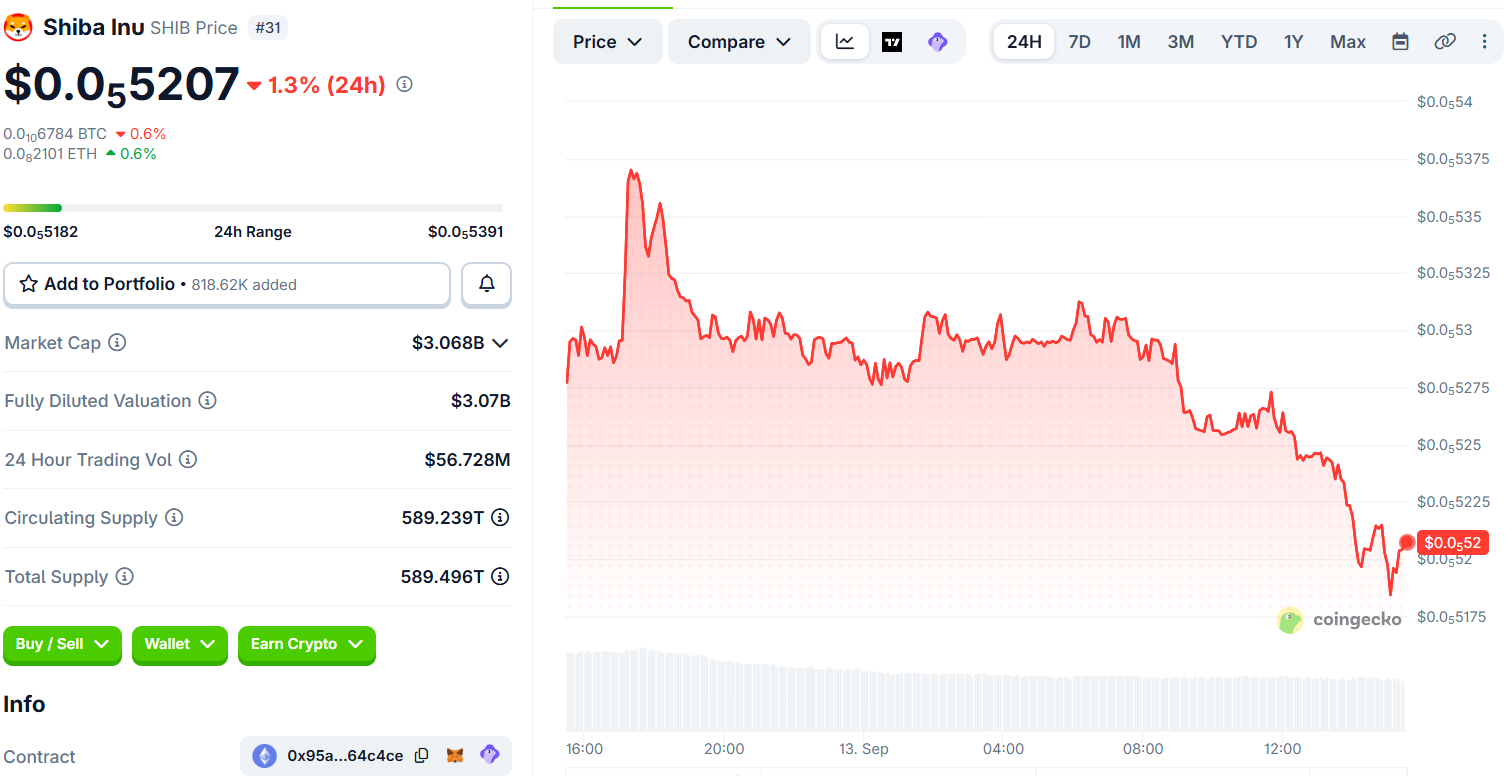This screenshot has height=776, width=1512.
Task: Click the $56.728M trading volume value
Action: click(468, 460)
